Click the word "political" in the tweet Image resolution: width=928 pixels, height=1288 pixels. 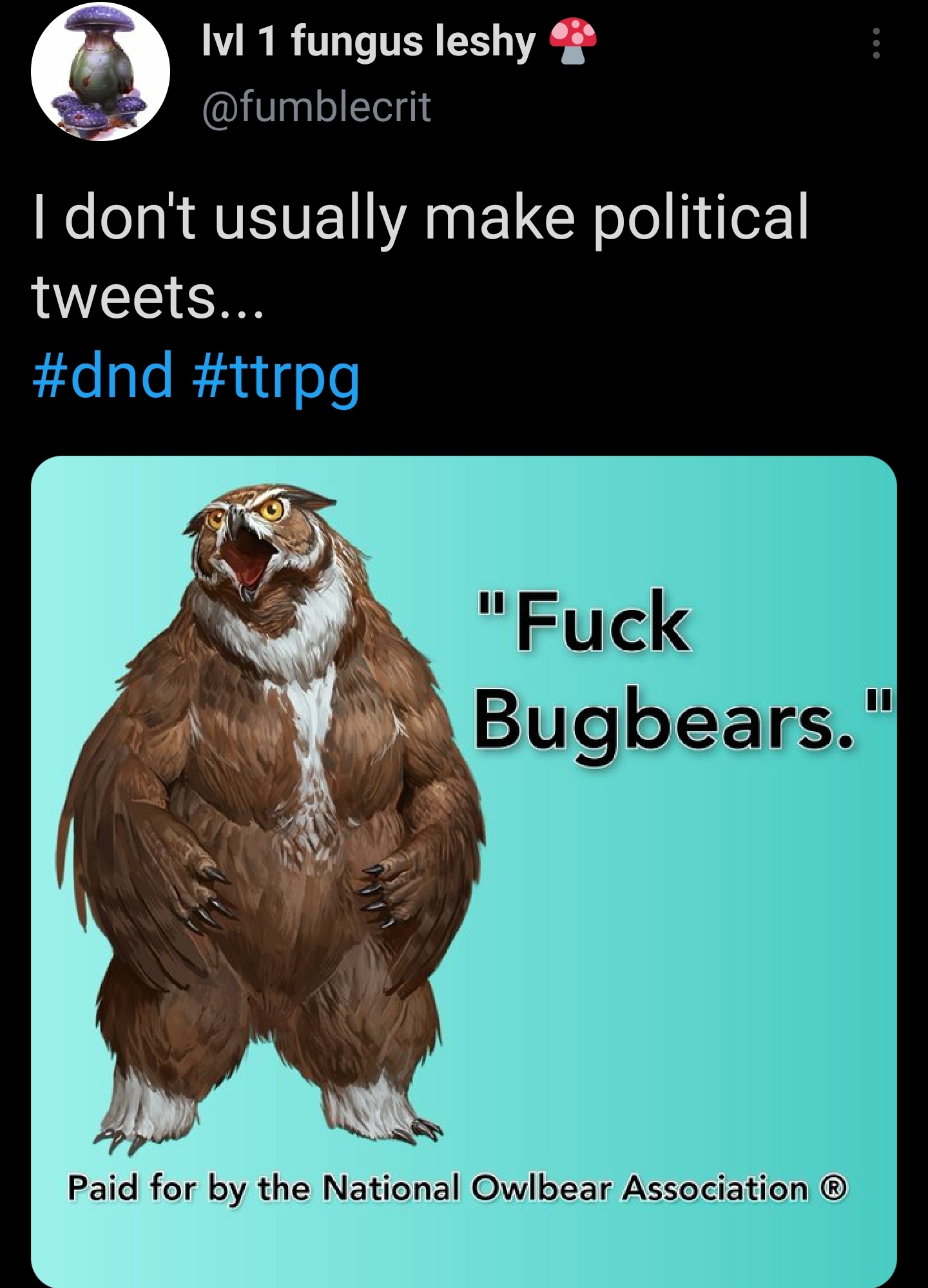click(700, 219)
